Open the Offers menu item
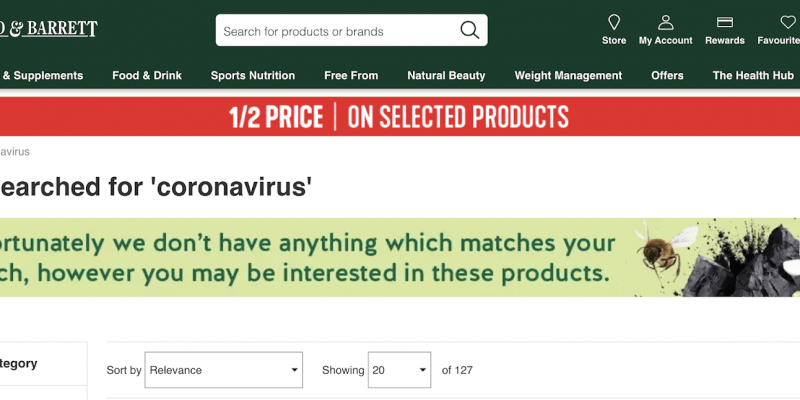This screenshot has height=400, width=800. [x=667, y=76]
